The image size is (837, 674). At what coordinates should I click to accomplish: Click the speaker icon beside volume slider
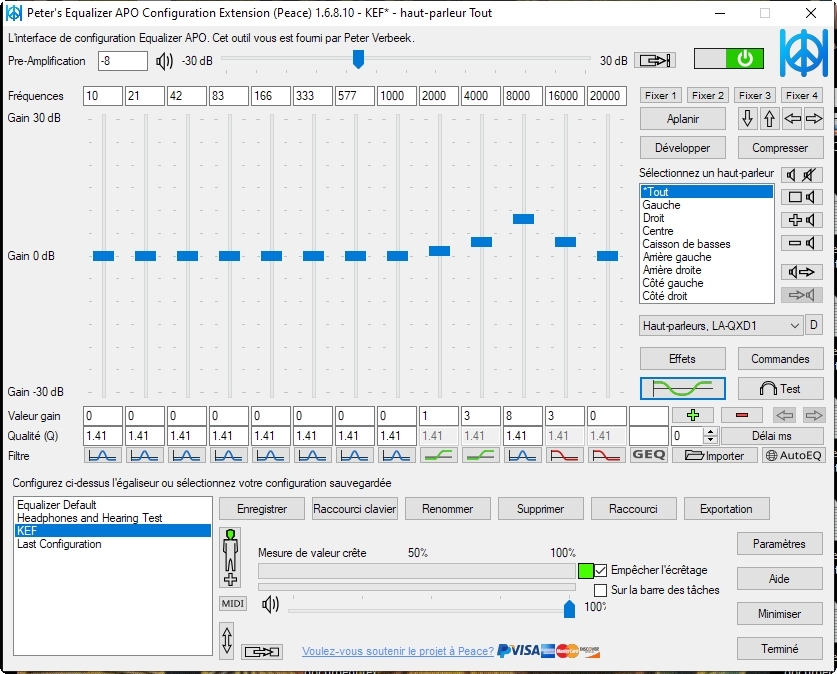tap(270, 605)
